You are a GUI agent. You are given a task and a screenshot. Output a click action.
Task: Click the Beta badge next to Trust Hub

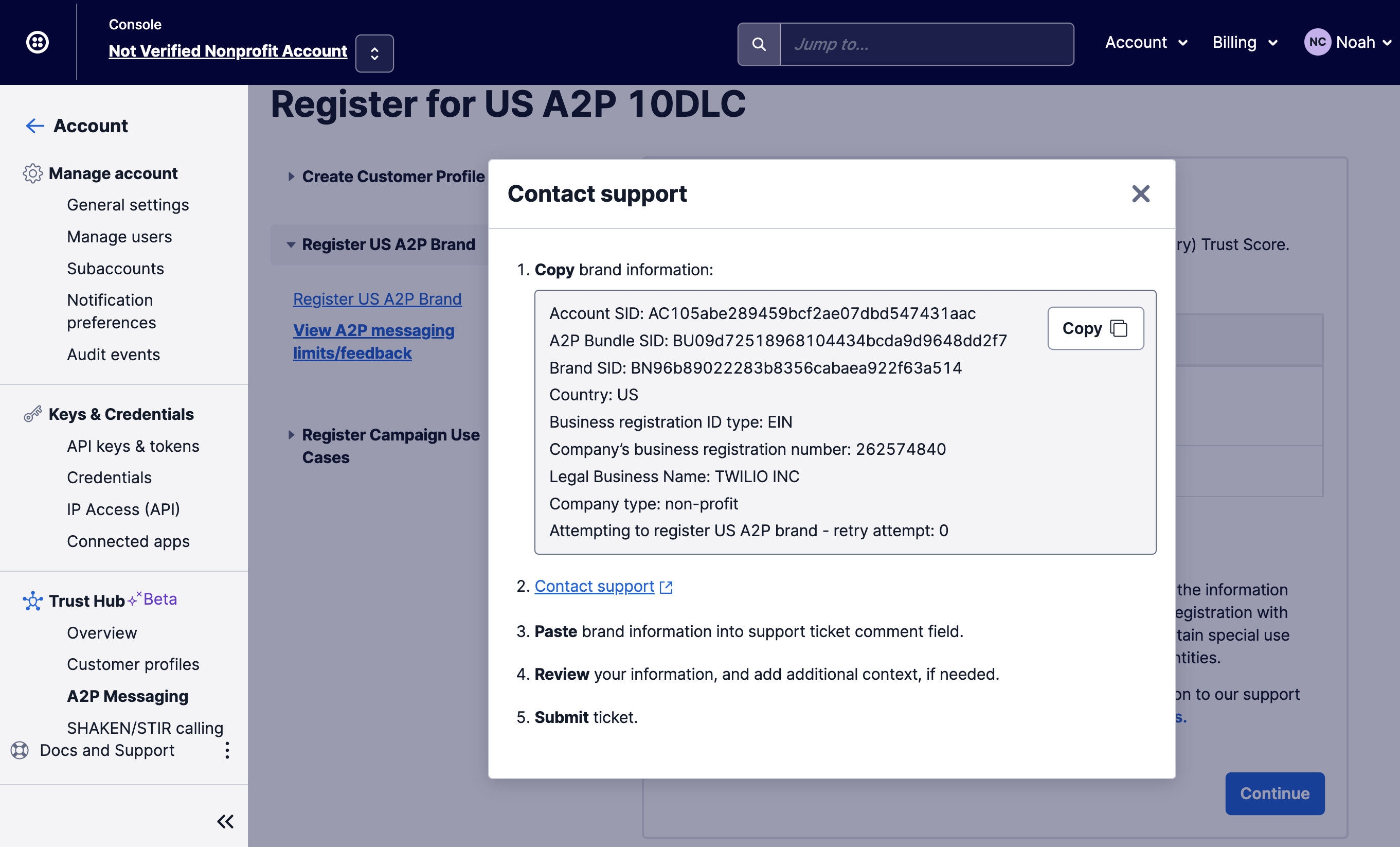coord(153,599)
